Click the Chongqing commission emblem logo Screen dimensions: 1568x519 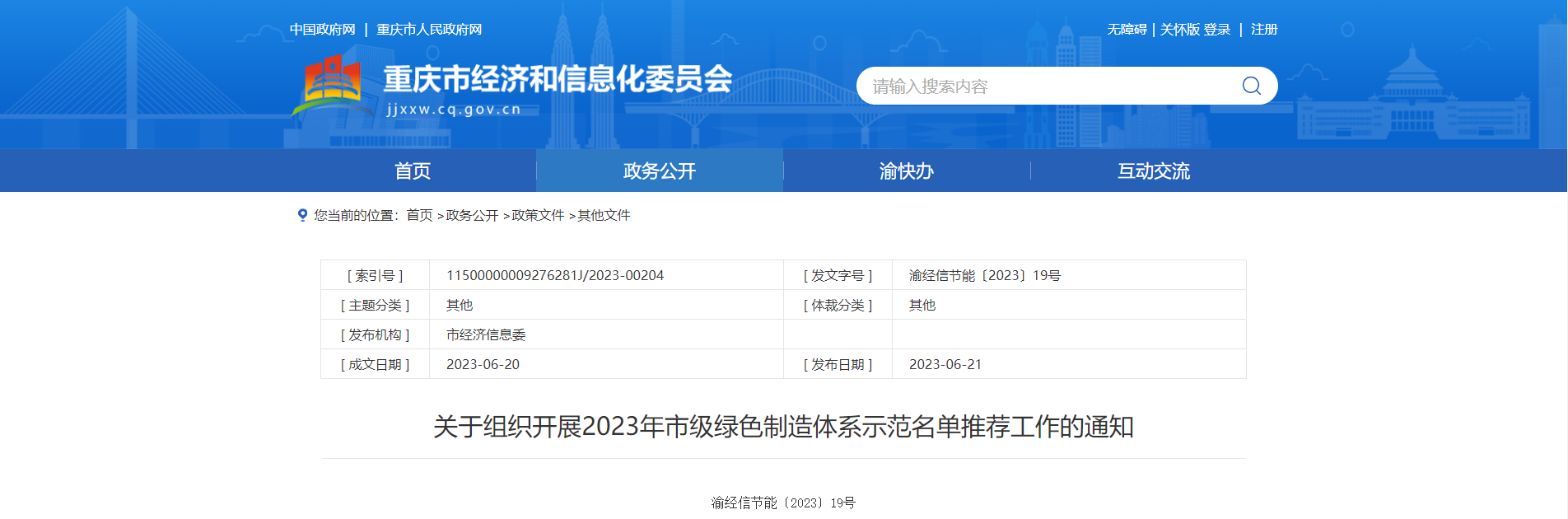[x=333, y=82]
